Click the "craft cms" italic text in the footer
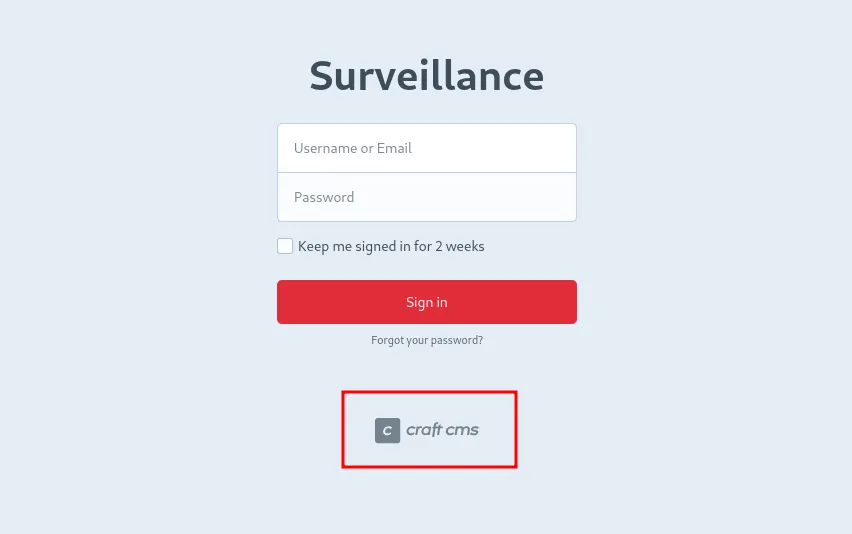This screenshot has width=852, height=534. [442, 430]
